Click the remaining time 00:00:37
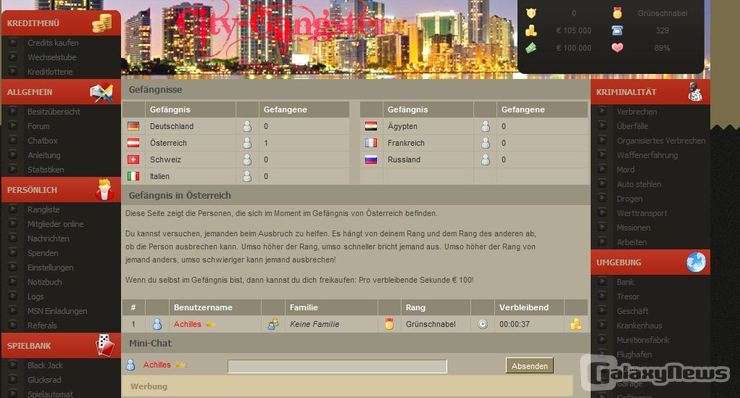The height and width of the screenshot is (398, 740). pyautogui.click(x=514, y=324)
